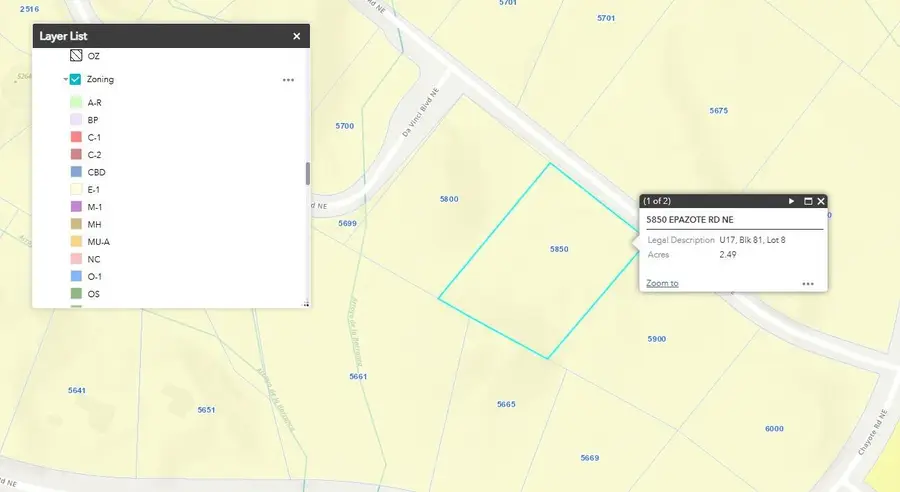The image size is (900, 492).
Task: Collapse the Zoning layer legend arrow
Action: (64, 80)
